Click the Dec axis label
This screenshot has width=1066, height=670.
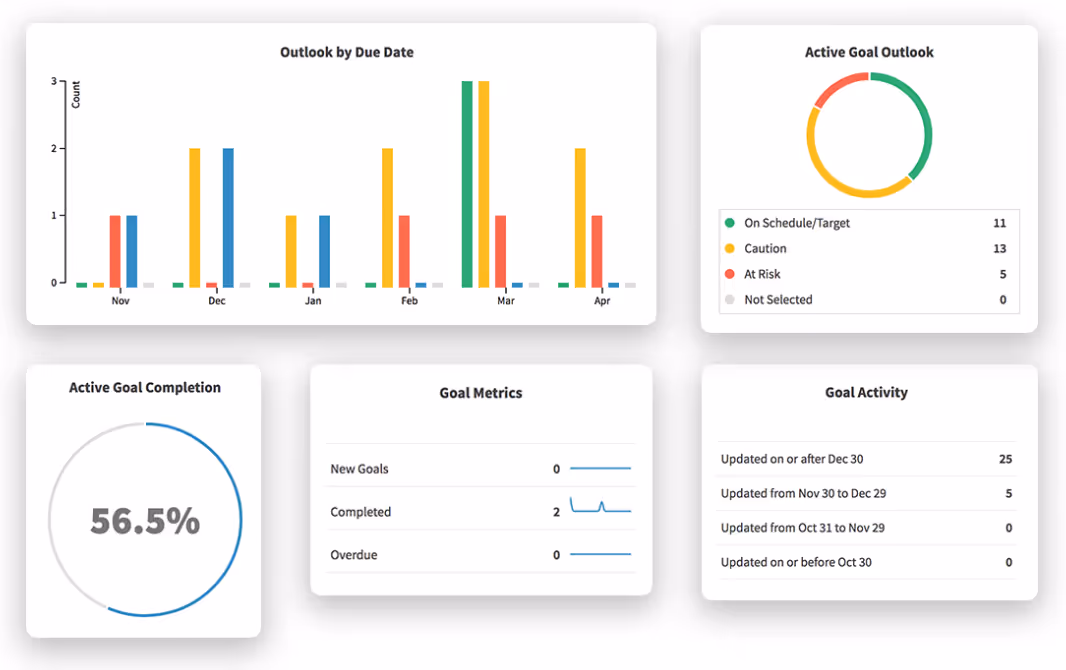point(217,300)
